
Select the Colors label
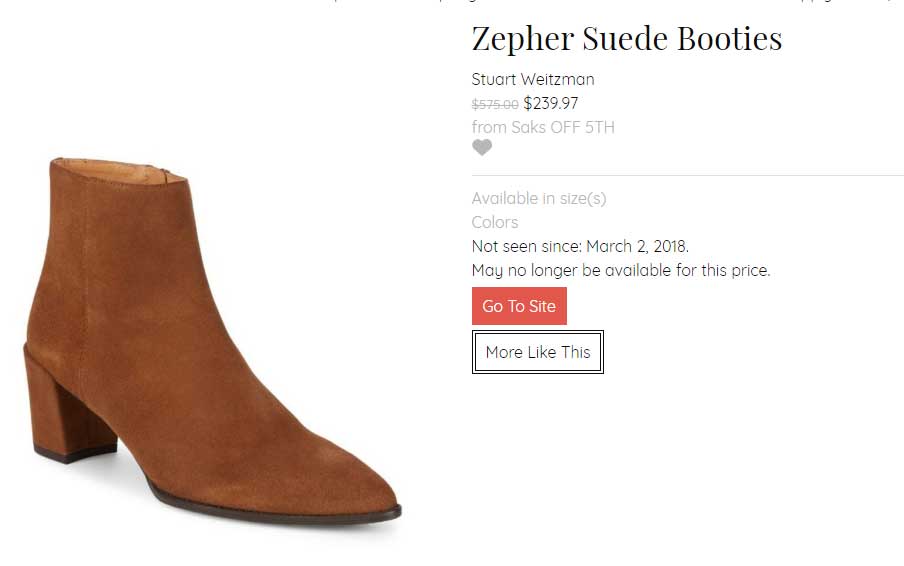pyautogui.click(x=495, y=222)
